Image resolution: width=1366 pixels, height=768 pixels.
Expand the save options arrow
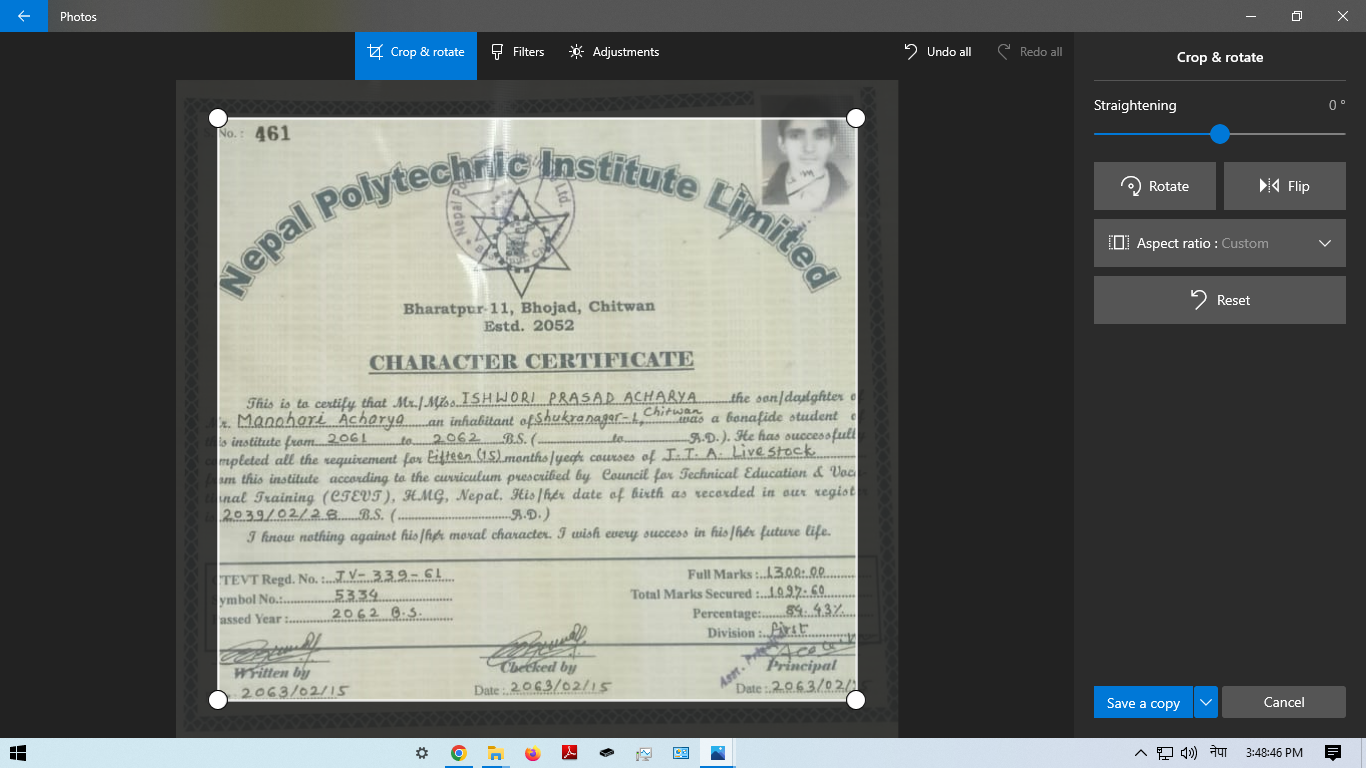[1206, 703]
